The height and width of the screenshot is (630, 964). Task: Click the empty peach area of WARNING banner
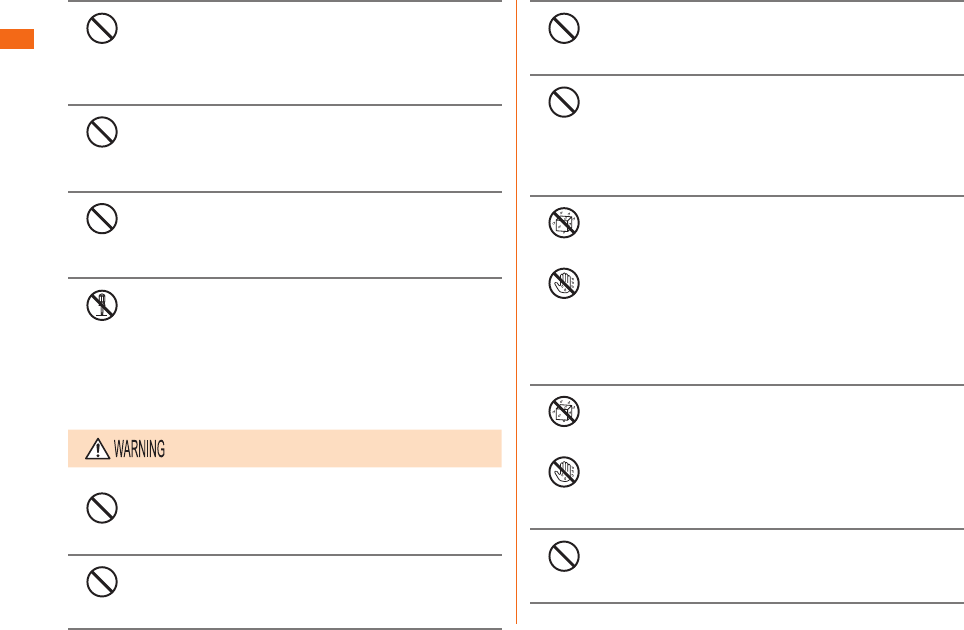pyautogui.click(x=332, y=449)
